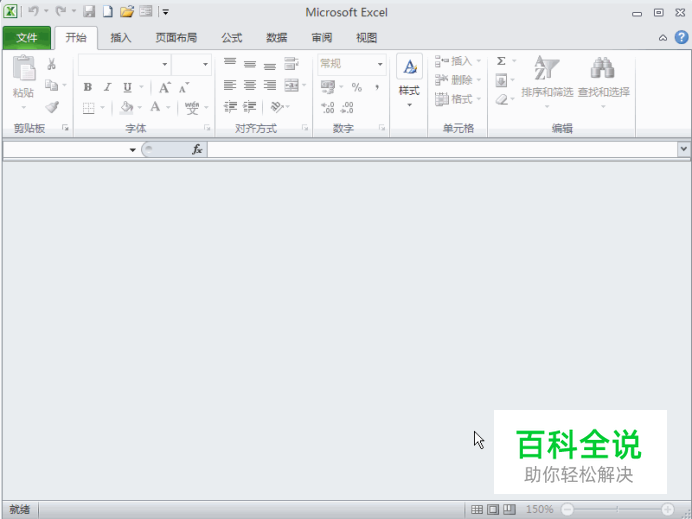
Task: Open Excel help question mark icon
Action: click(681, 38)
